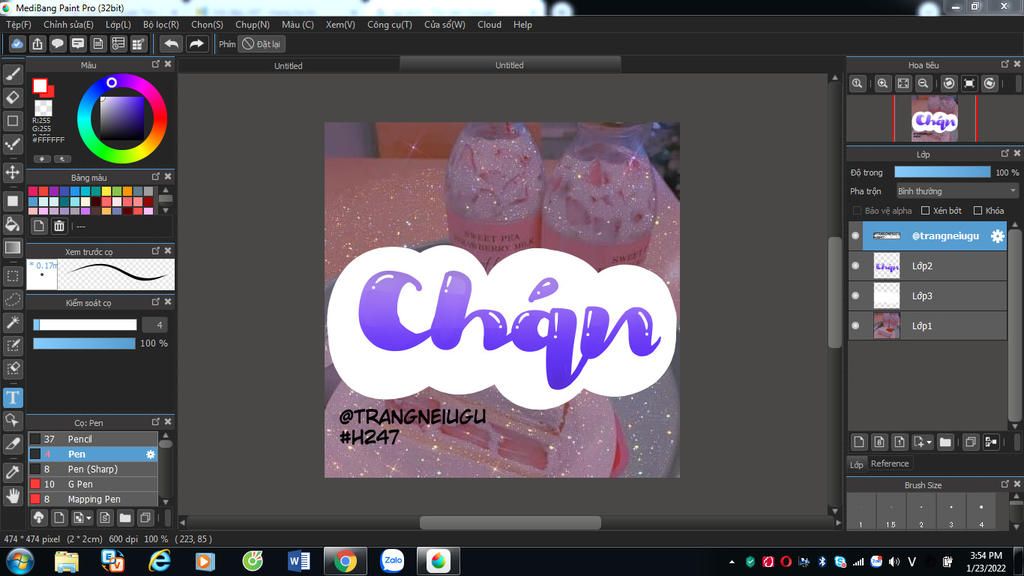Image resolution: width=1024 pixels, height=576 pixels.
Task: Select the Pencil brush
Action: click(x=93, y=439)
